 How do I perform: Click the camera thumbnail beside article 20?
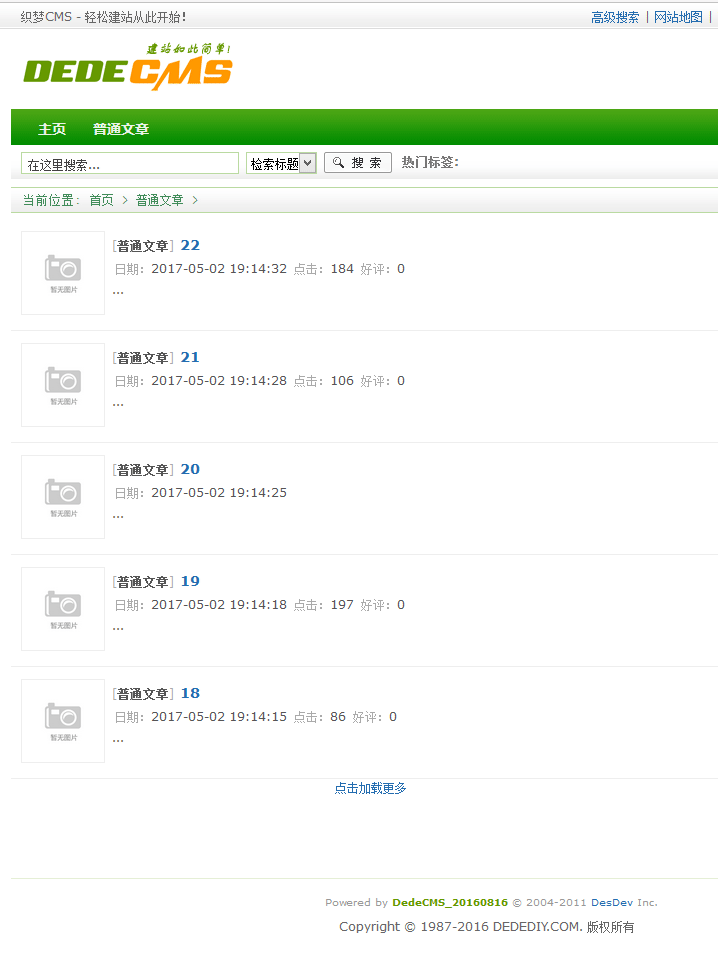pos(63,497)
